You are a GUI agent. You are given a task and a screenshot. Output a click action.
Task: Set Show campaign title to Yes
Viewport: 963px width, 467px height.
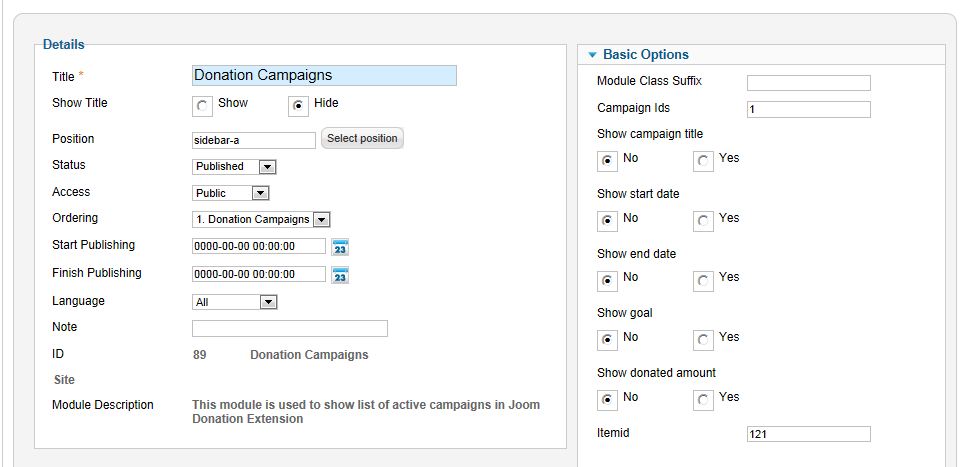coord(703,161)
